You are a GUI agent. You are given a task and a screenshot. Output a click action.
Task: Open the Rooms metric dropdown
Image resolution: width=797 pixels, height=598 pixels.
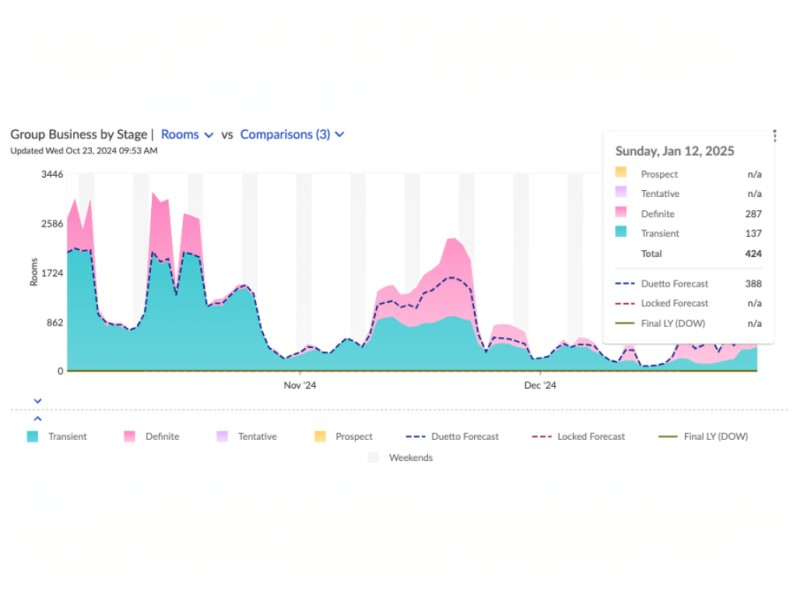tap(187, 135)
